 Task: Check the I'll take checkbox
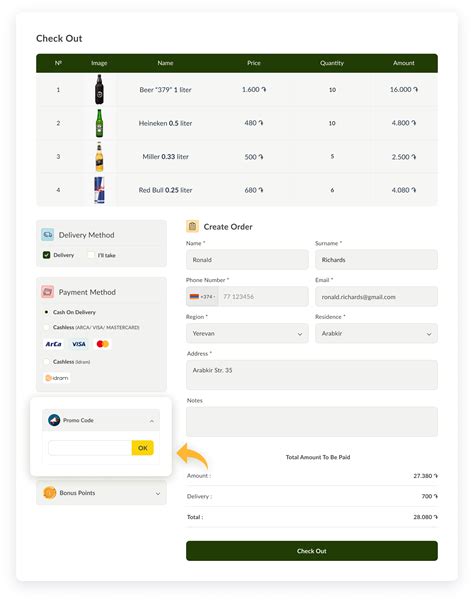pos(91,255)
